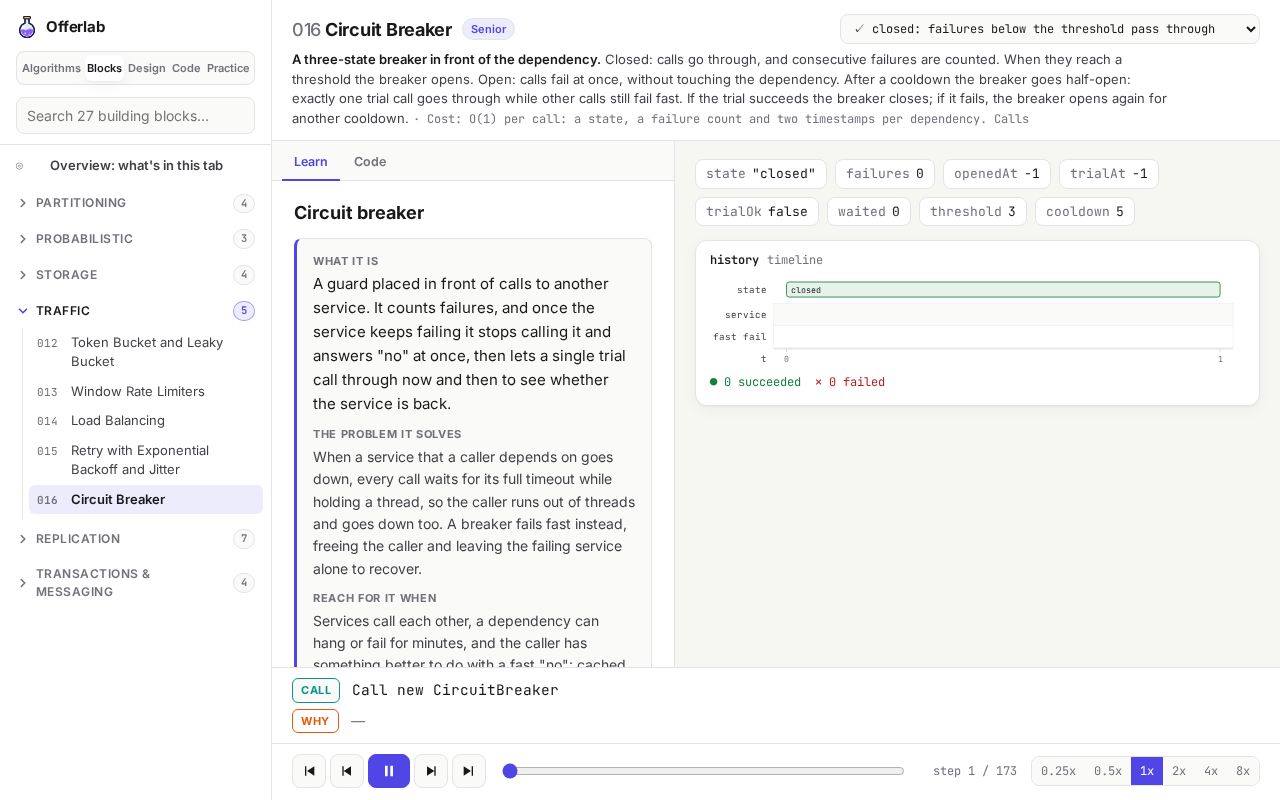Open Overview: what's in this tab
This screenshot has width=1280, height=800.
[136, 166]
